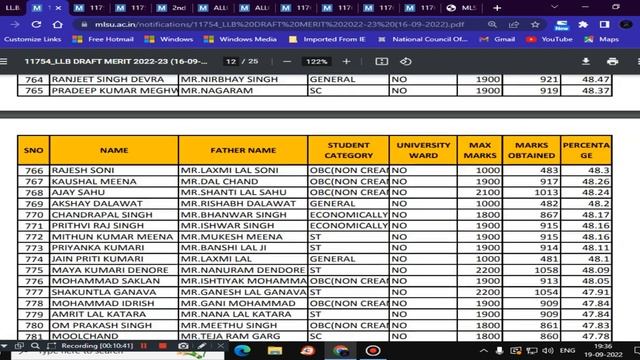Open Windows Media bookmark
The width and height of the screenshot is (640, 360).
(240, 39)
